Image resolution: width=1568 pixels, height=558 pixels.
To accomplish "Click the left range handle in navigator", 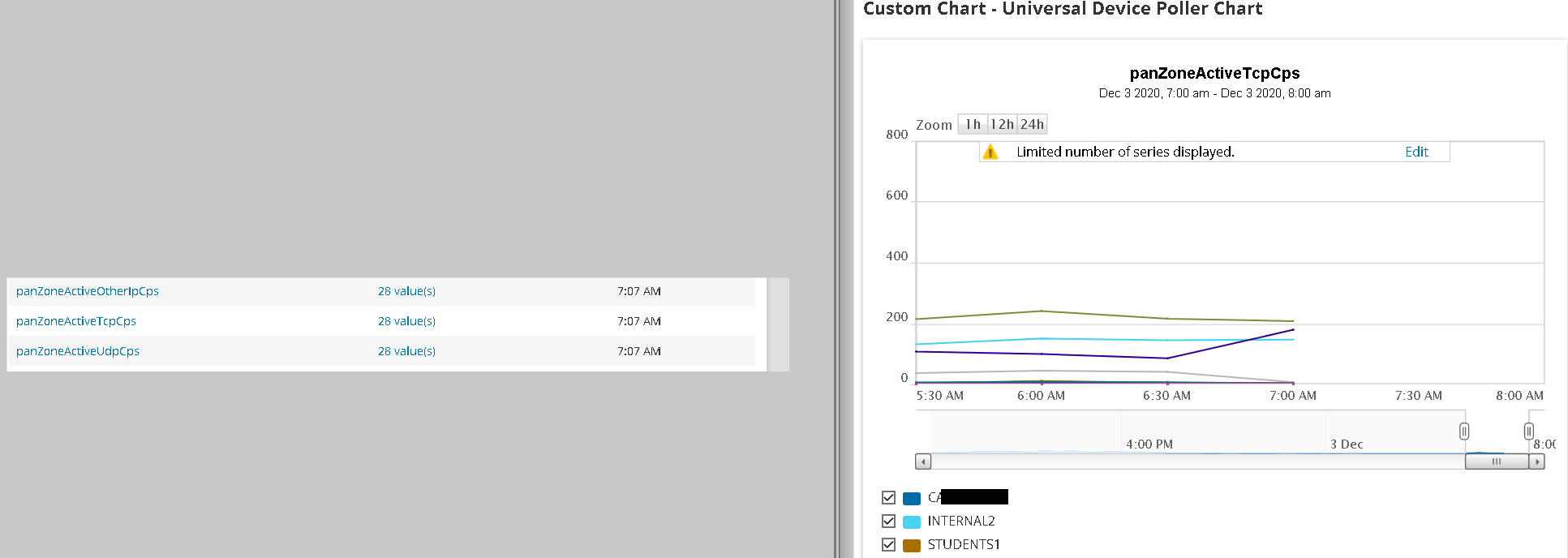I will point(1464,431).
